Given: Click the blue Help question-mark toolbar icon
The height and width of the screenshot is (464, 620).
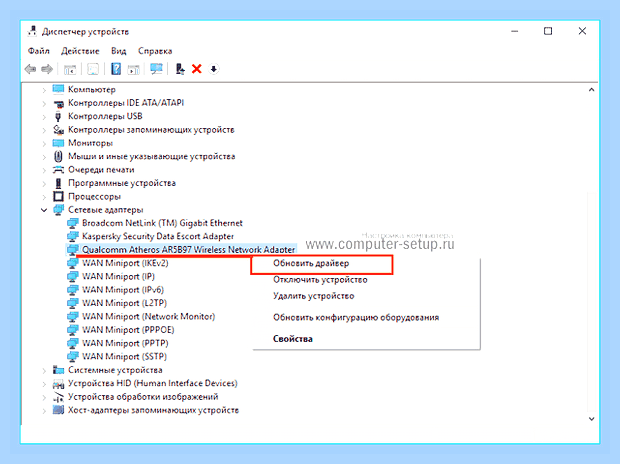Looking at the screenshot, I should pos(116,69).
